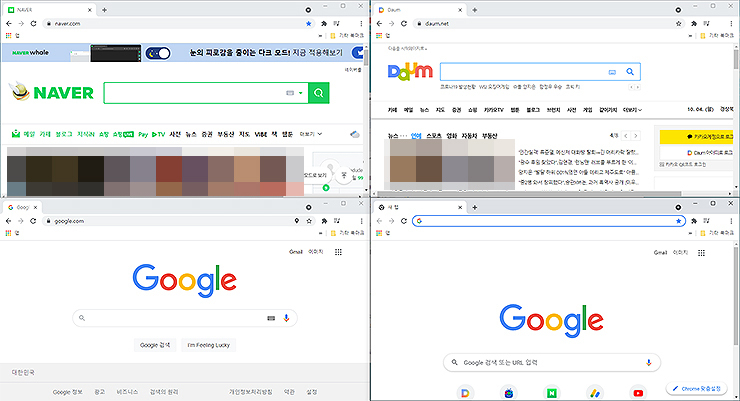This screenshot has height=401, width=740.
Task: Click the microphone icon in the google.com search box
Action: [286, 318]
